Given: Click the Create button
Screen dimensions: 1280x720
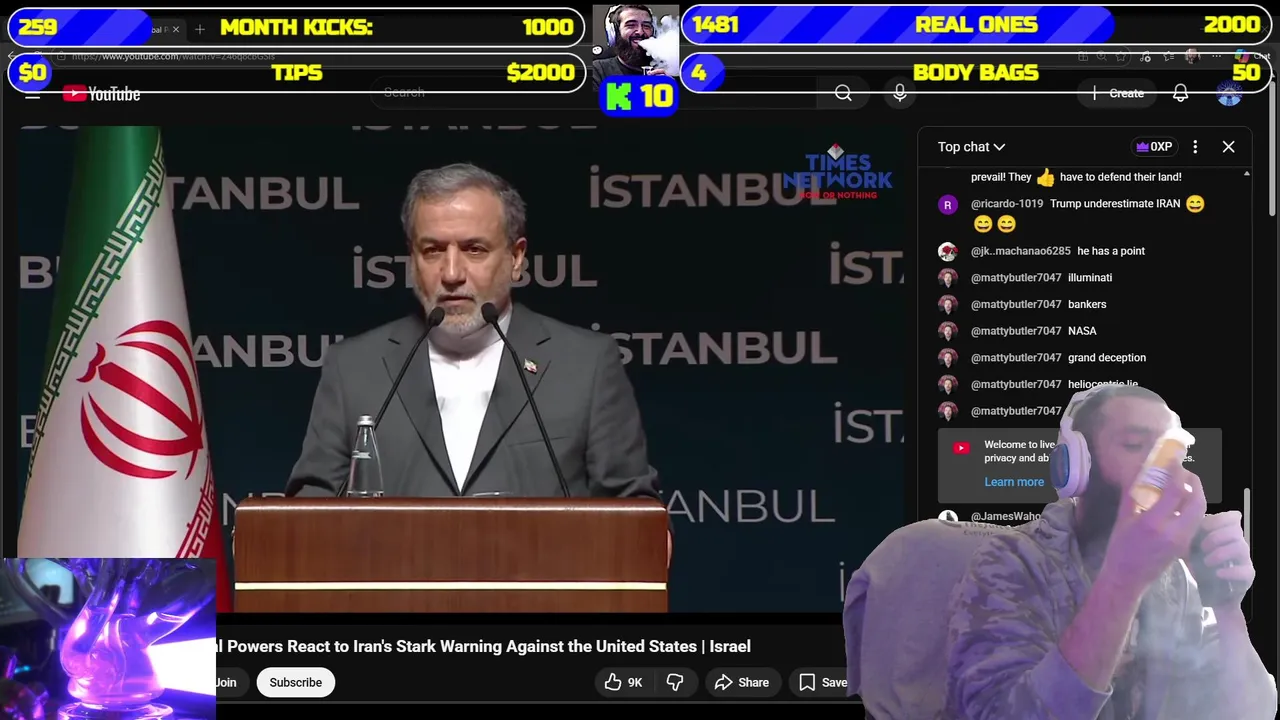Looking at the screenshot, I should (x=1118, y=93).
